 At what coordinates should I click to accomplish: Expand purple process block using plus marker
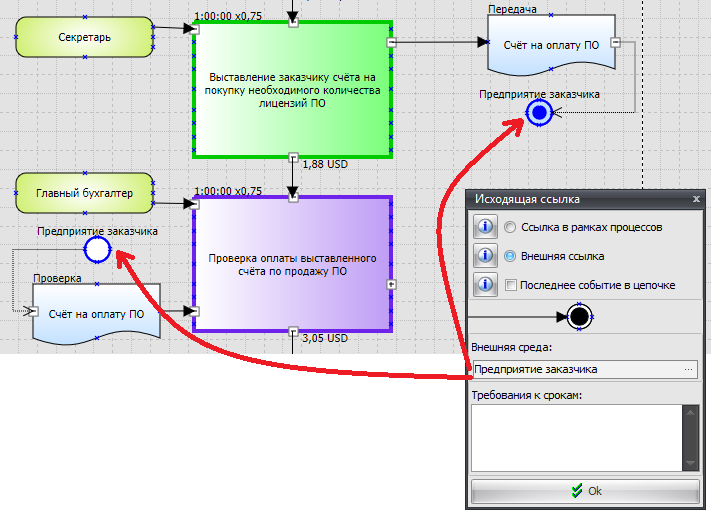coord(392,284)
